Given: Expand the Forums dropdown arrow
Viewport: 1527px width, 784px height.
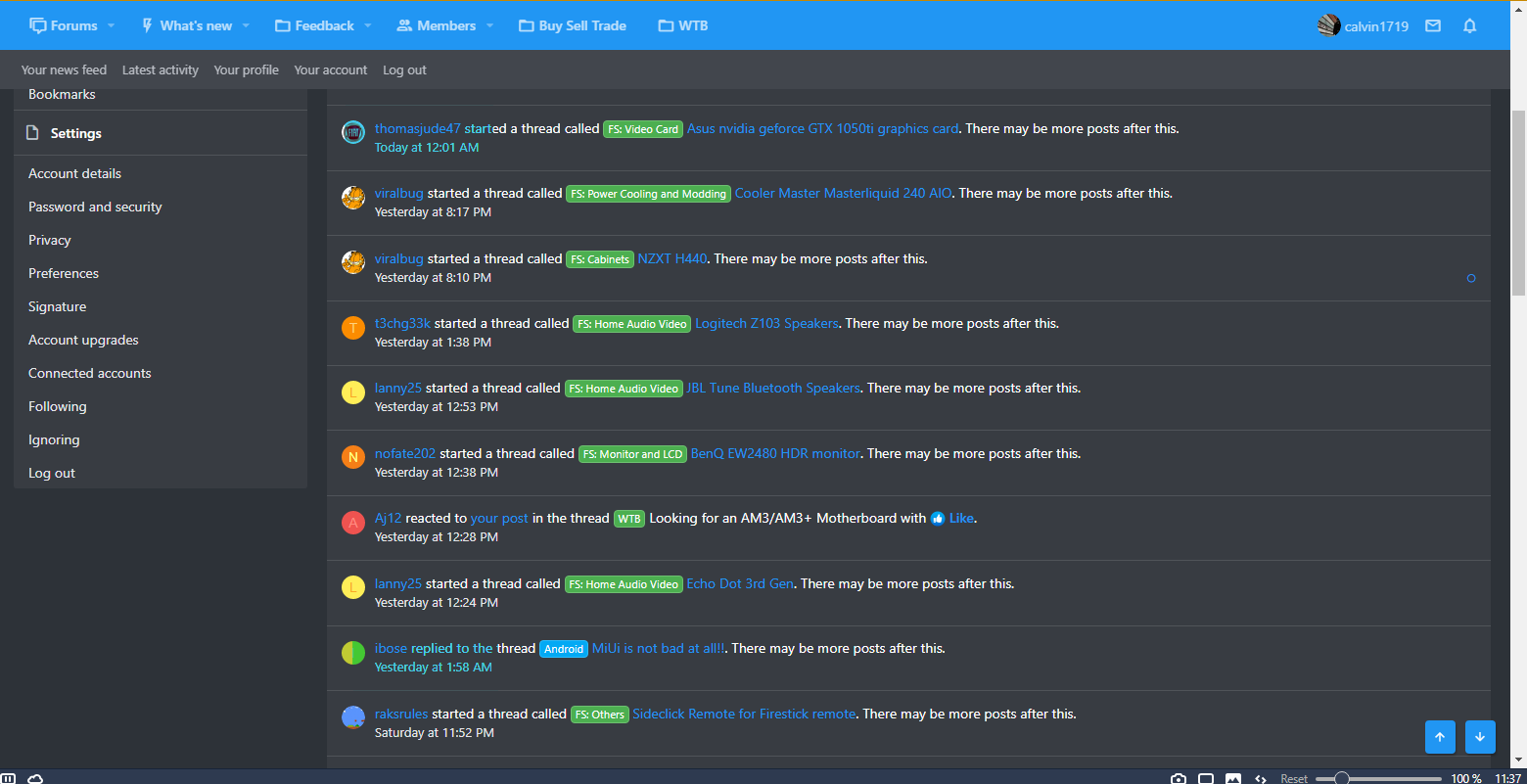Looking at the screenshot, I should pos(111,26).
